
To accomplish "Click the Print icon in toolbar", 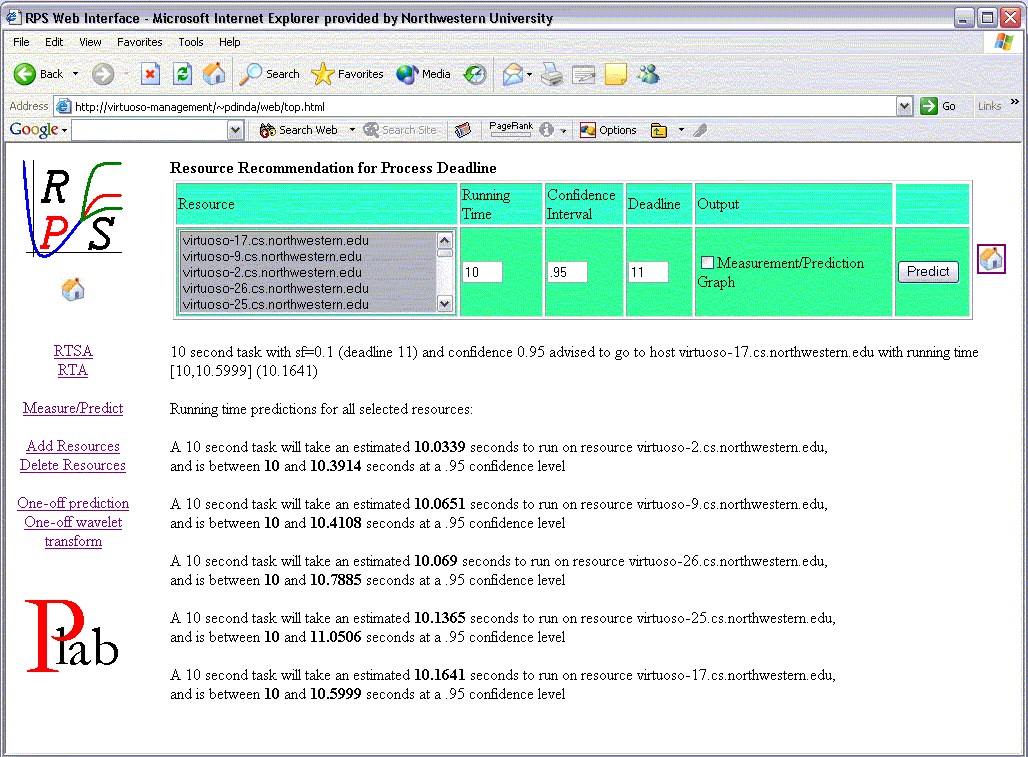I will pyautogui.click(x=552, y=74).
